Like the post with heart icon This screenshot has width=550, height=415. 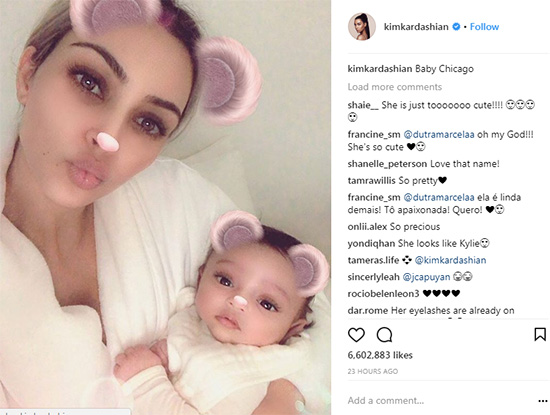pos(356,335)
